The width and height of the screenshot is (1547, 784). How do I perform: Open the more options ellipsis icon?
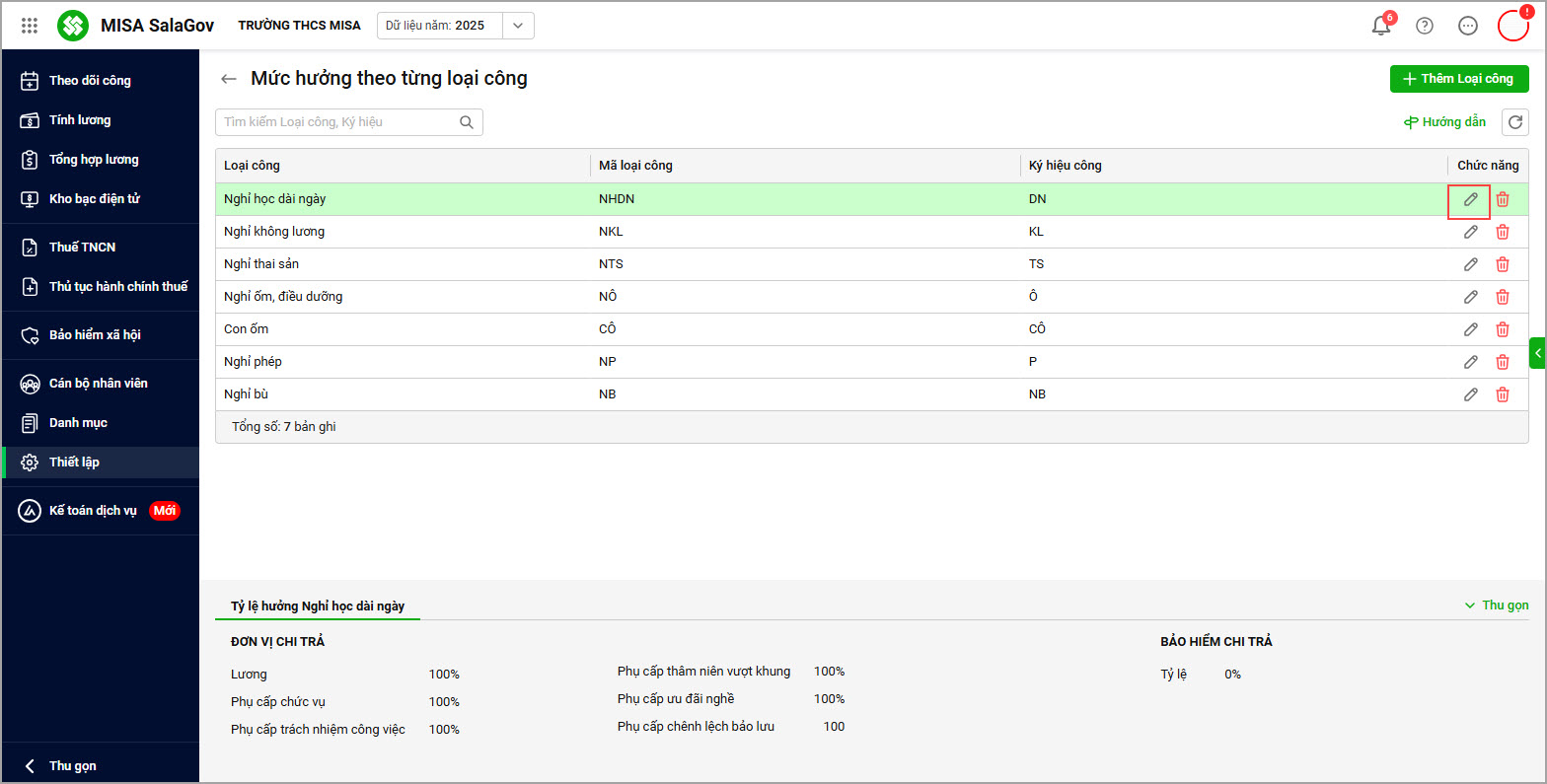pyautogui.click(x=1467, y=26)
